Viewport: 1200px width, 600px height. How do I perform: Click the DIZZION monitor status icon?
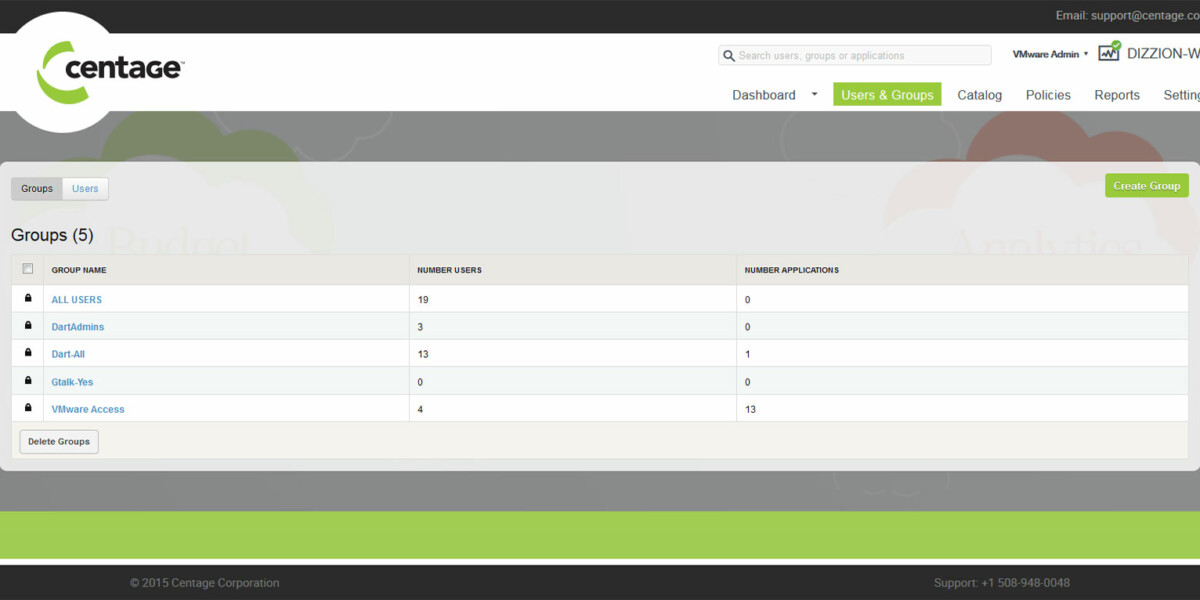point(1109,53)
